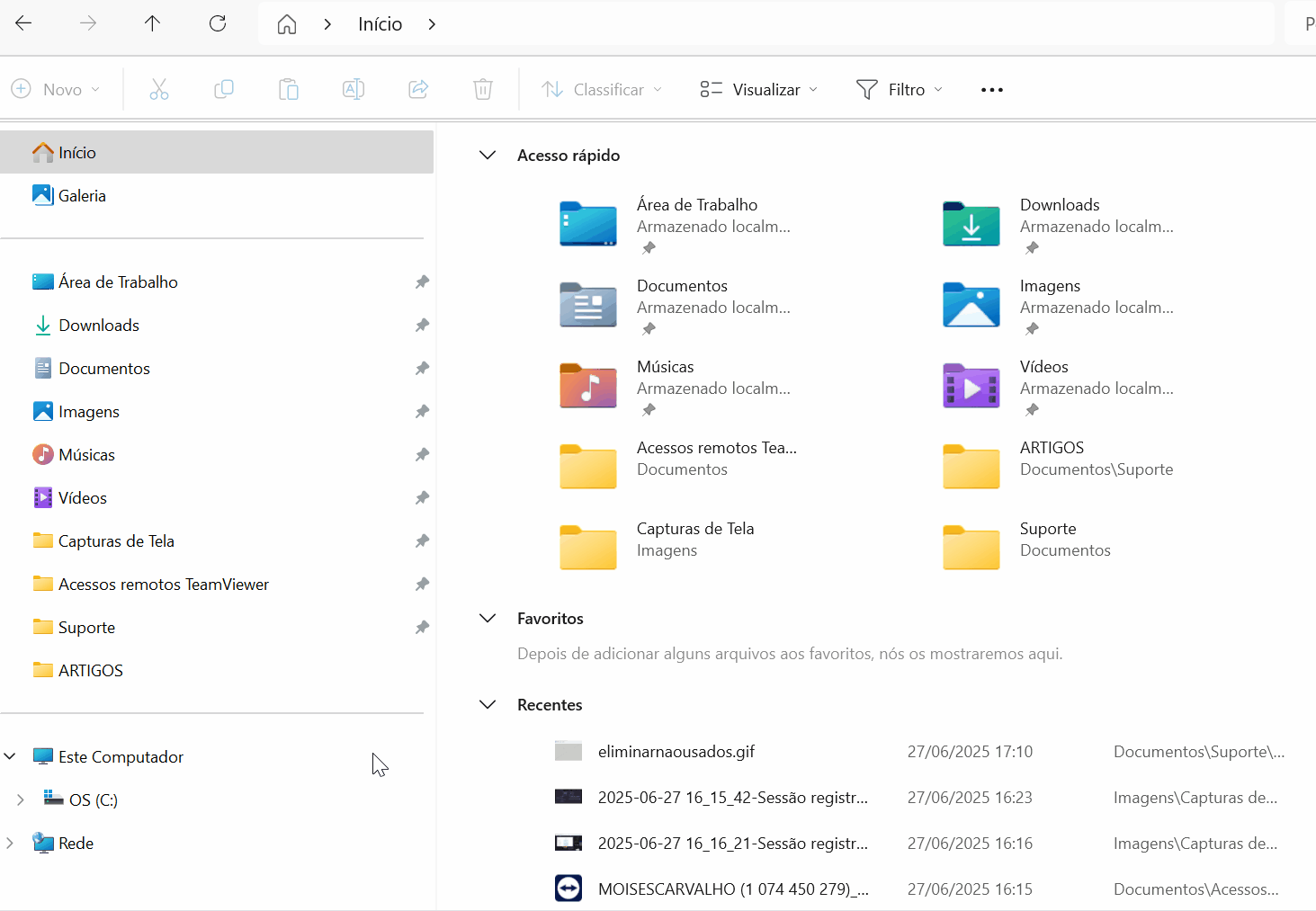This screenshot has width=1316, height=911.
Task: Click the Paste clipboard icon
Action: point(289,89)
